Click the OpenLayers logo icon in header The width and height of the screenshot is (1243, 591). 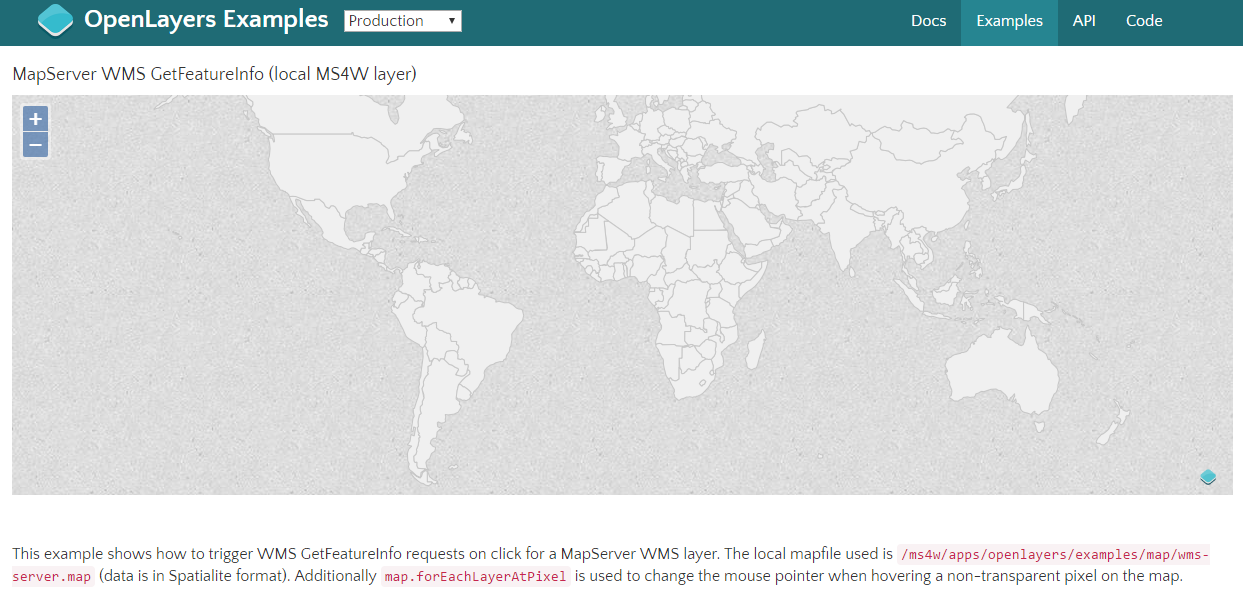coord(55,20)
